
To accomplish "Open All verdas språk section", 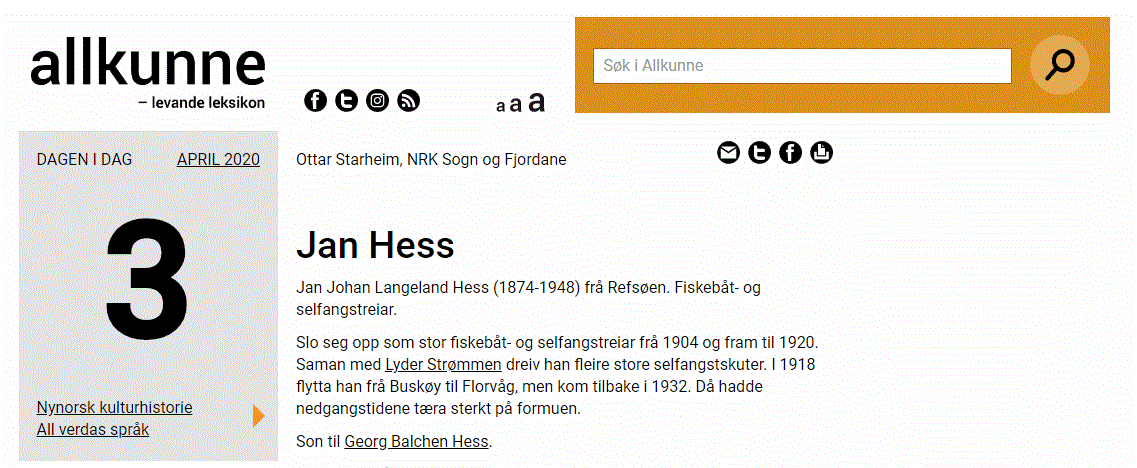I will click(x=93, y=429).
